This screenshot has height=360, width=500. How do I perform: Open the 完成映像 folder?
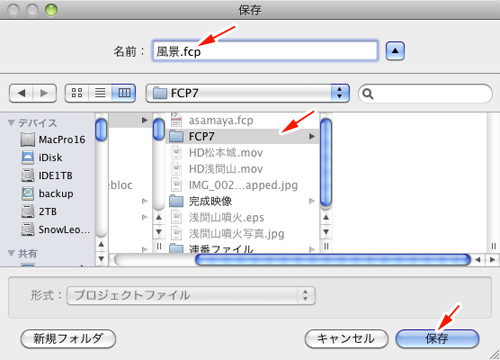[242, 201]
